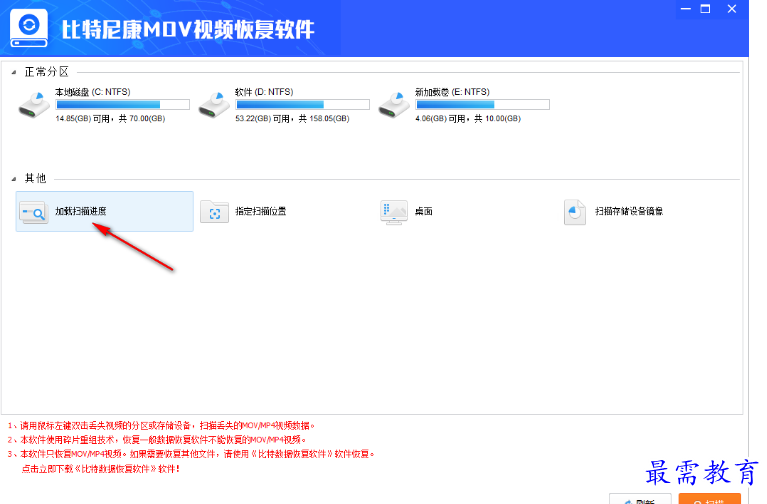Select the local disk C drive icon

(x=34, y=105)
